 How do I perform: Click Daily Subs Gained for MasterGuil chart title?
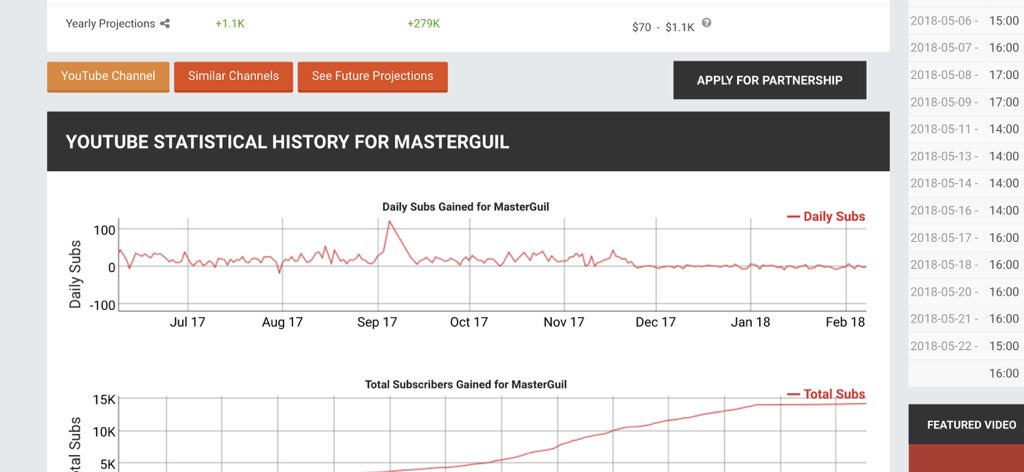tap(466, 207)
